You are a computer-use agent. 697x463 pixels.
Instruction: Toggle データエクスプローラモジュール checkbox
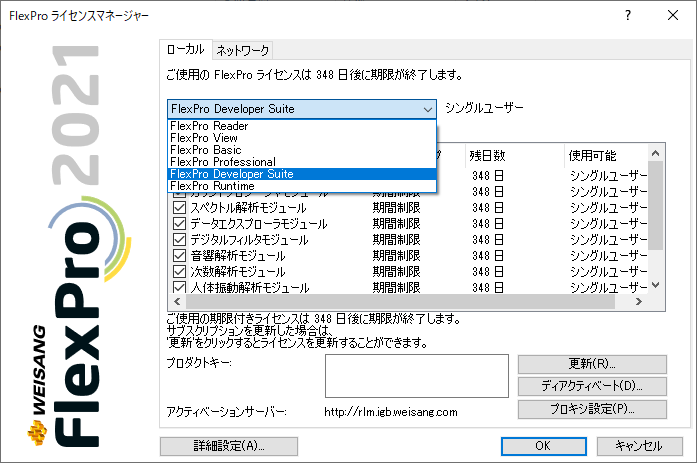click(x=179, y=224)
